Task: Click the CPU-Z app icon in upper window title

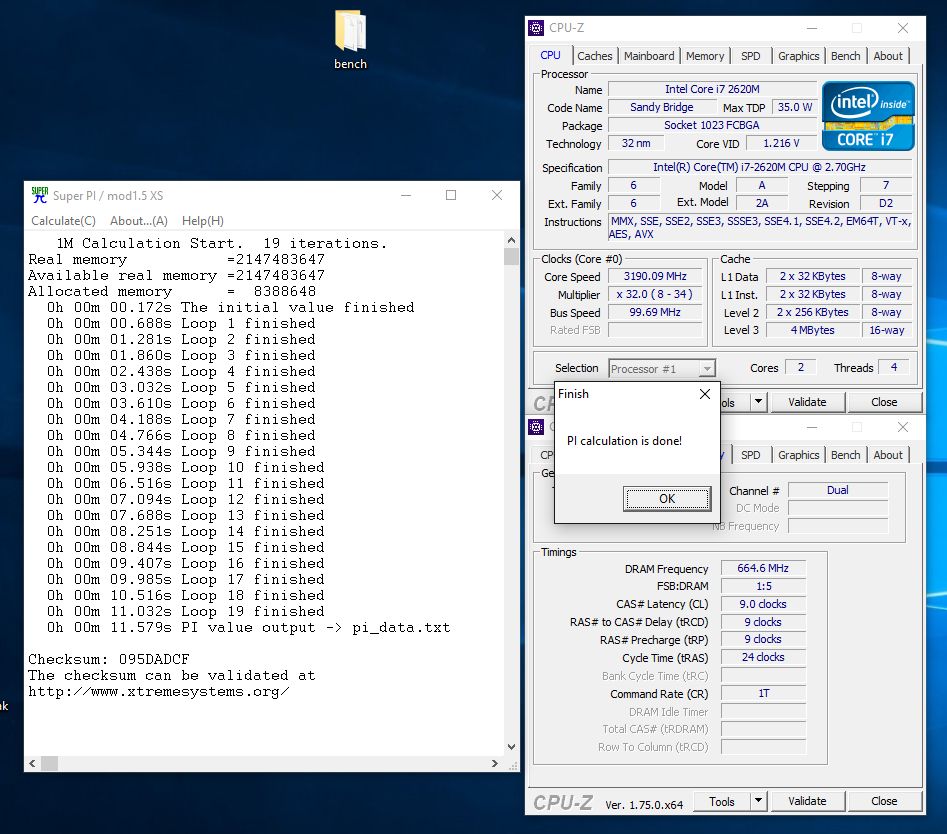Action: (536, 28)
